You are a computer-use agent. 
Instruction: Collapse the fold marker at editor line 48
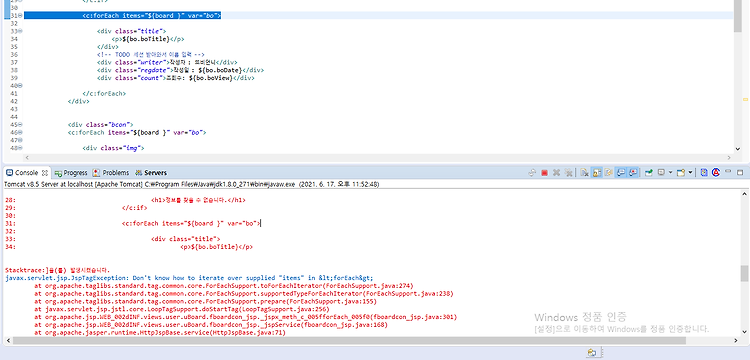coord(20,148)
